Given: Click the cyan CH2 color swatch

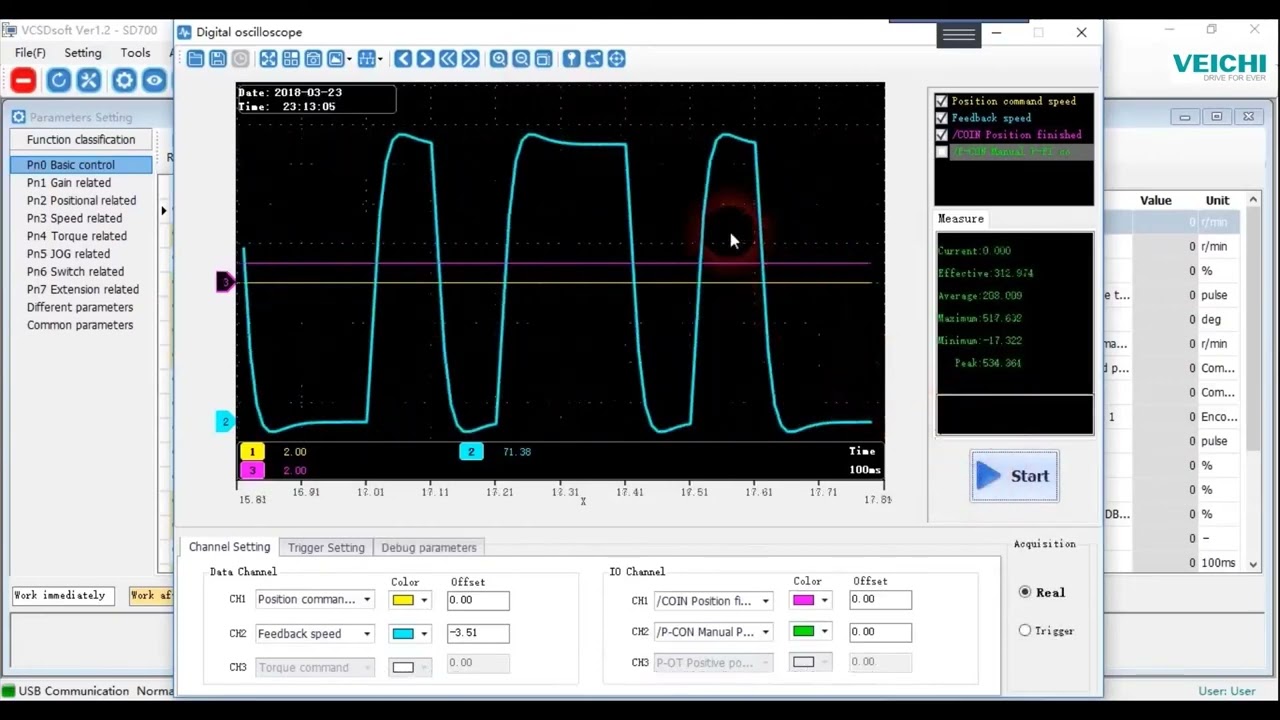Looking at the screenshot, I should [403, 634].
